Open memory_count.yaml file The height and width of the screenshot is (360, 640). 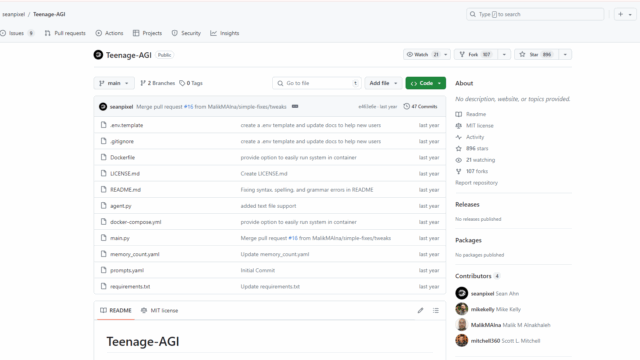(x=135, y=254)
